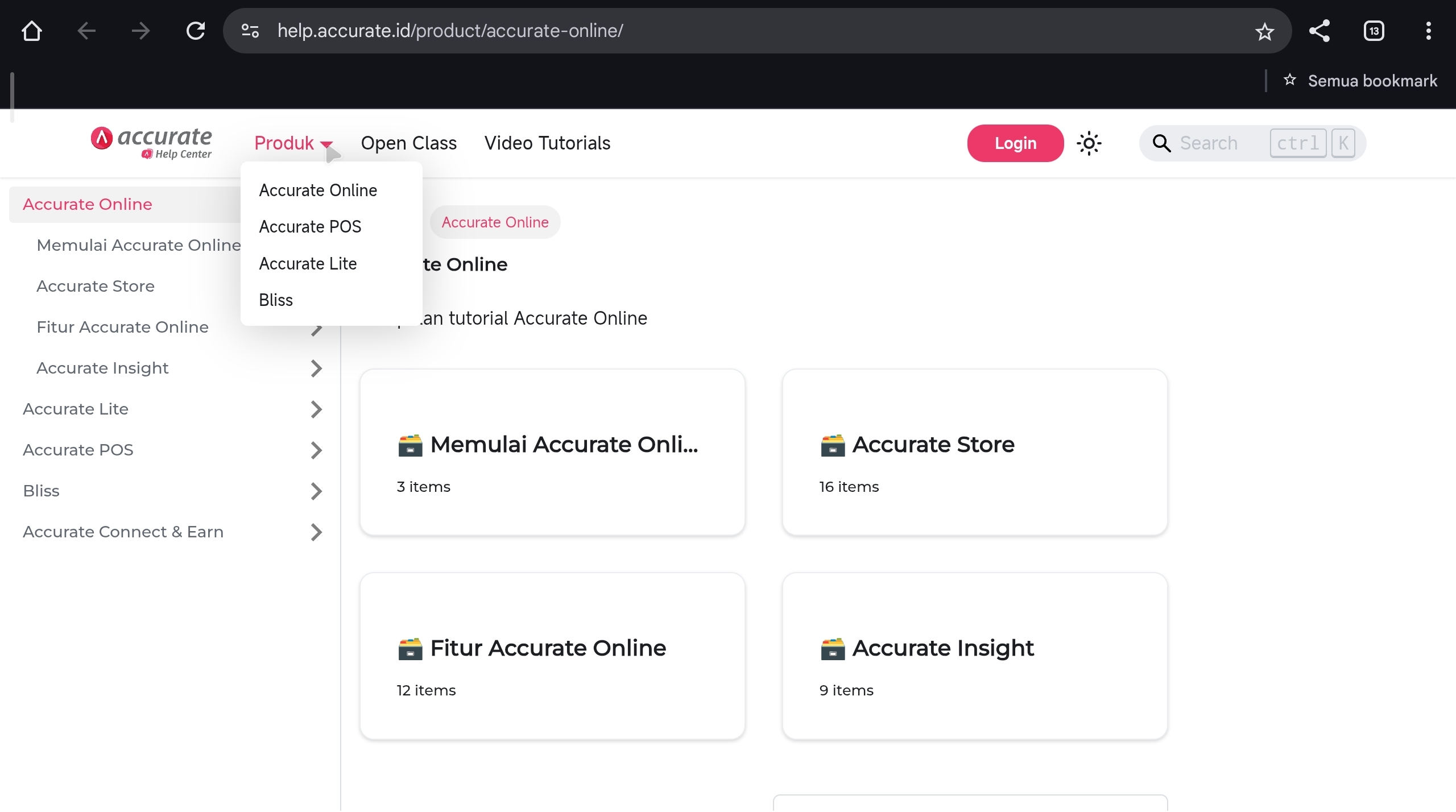This screenshot has width=1456, height=812.
Task: Click the share icon in toolbar
Action: click(1319, 31)
